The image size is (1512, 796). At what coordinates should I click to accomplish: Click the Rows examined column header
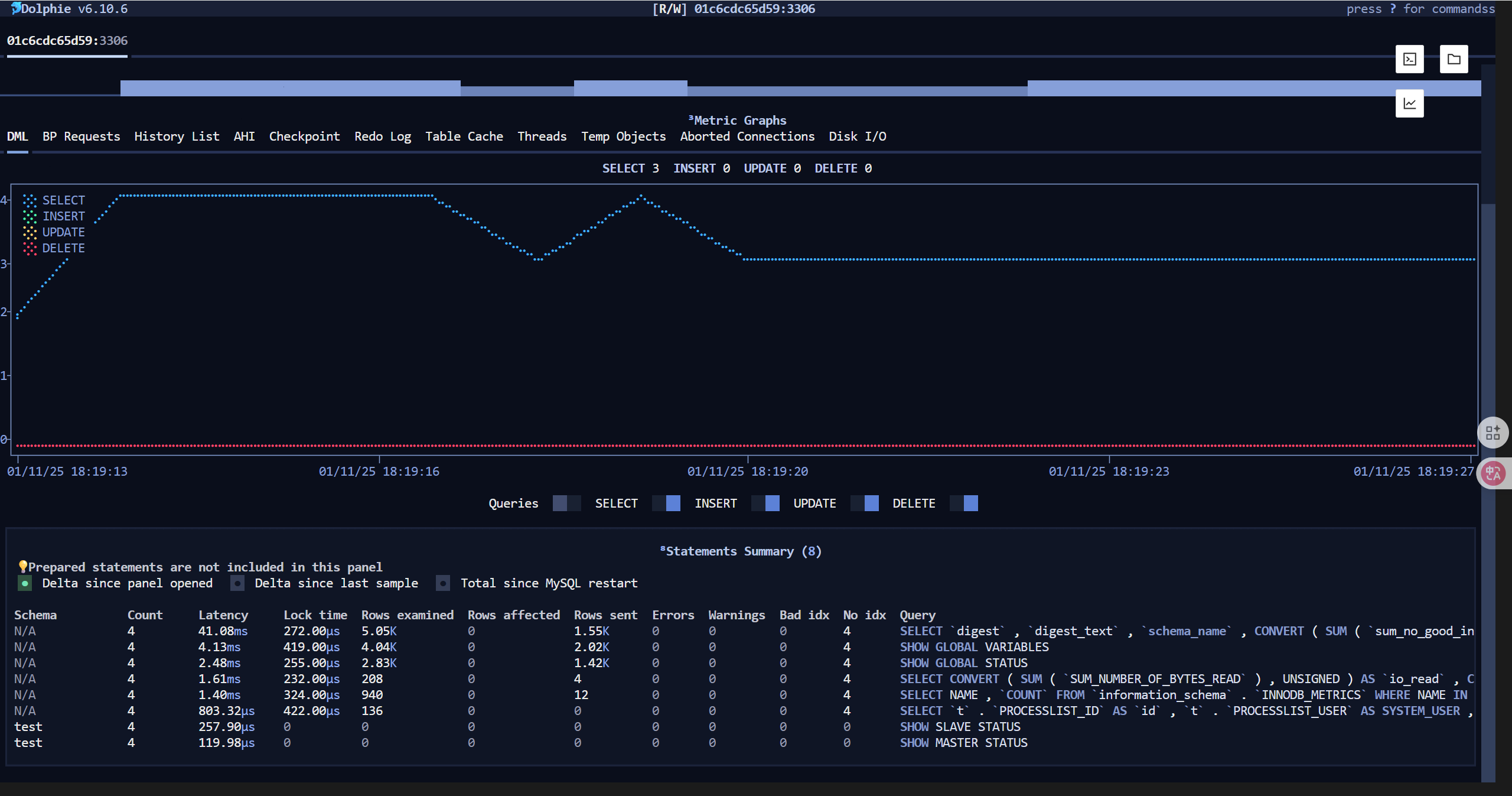pyautogui.click(x=407, y=615)
